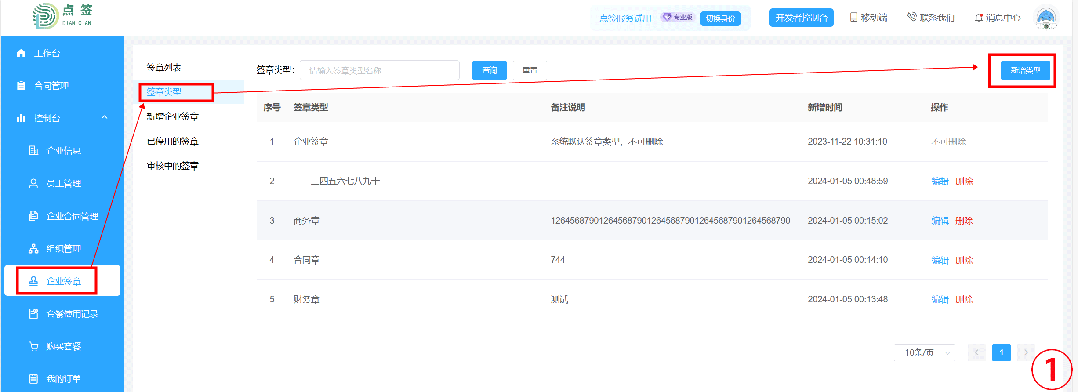Click the 操作 column header

(940, 108)
